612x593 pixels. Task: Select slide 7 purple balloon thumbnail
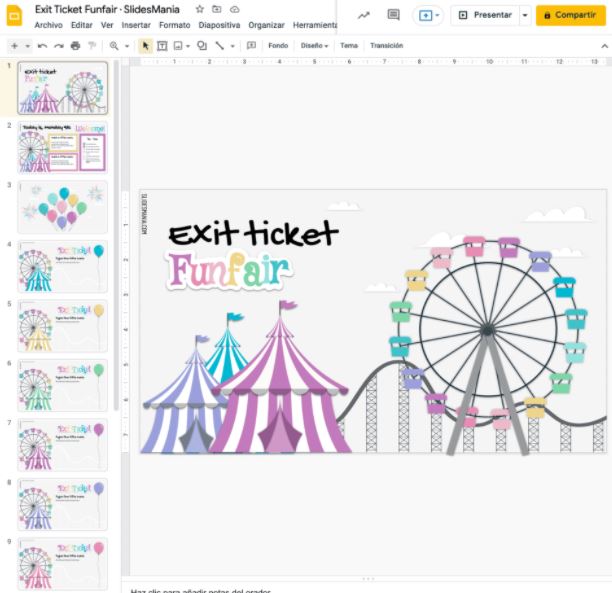point(62,445)
